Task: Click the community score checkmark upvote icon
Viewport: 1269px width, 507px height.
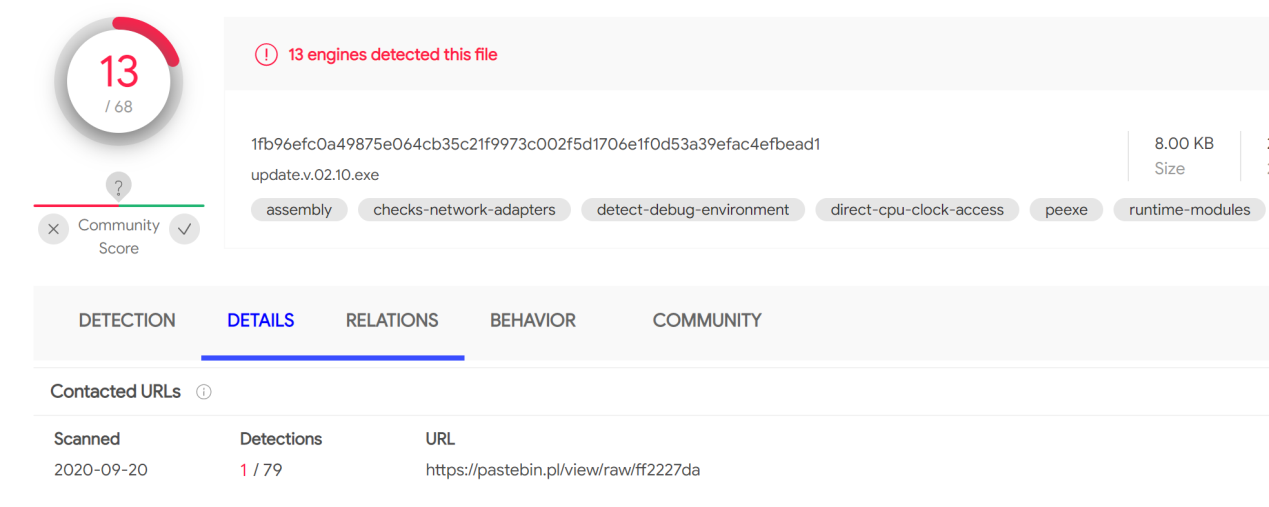Action: [x=184, y=229]
